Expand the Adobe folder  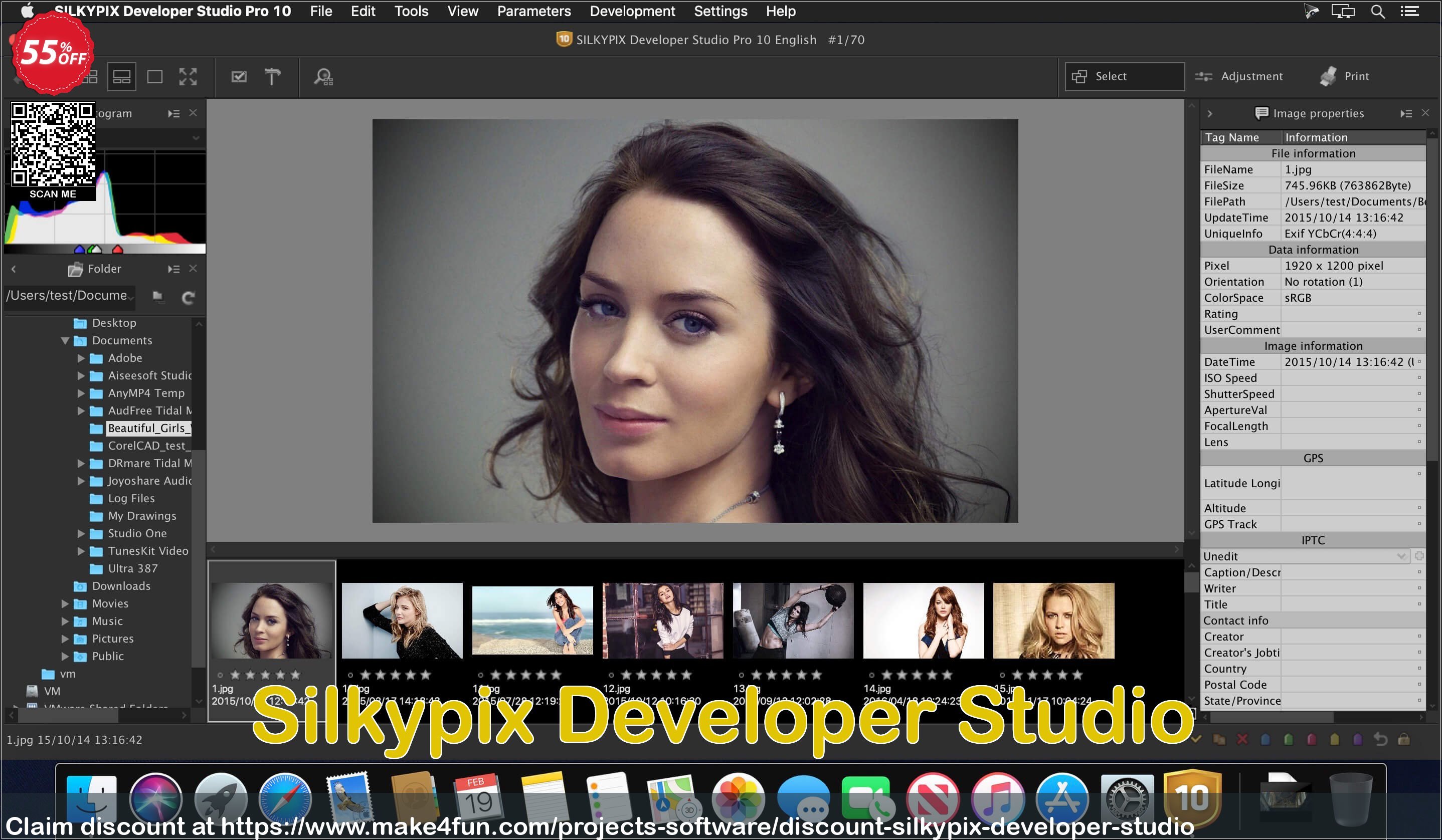click(81, 358)
